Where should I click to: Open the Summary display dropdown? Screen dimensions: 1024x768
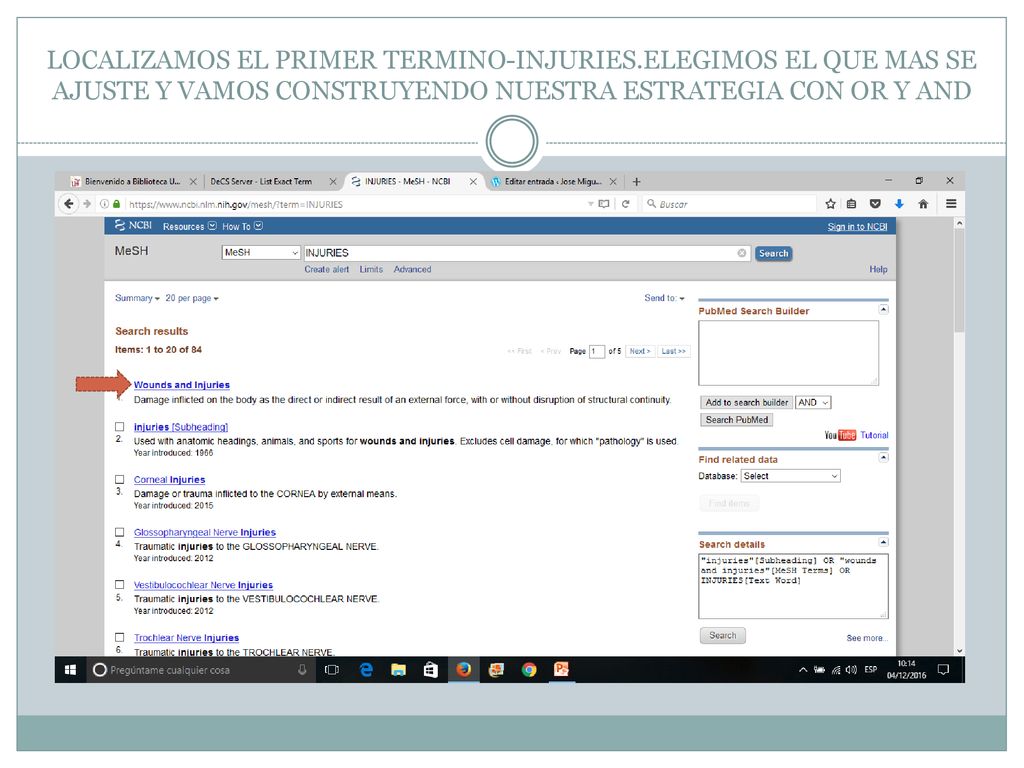point(137,298)
